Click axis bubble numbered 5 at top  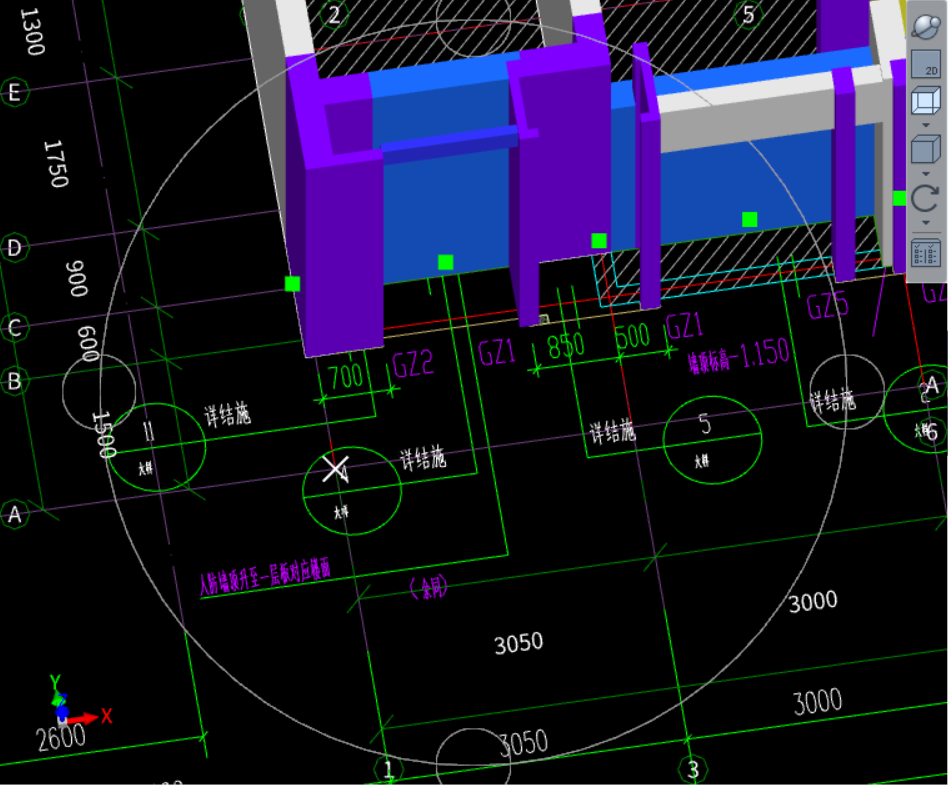point(748,14)
